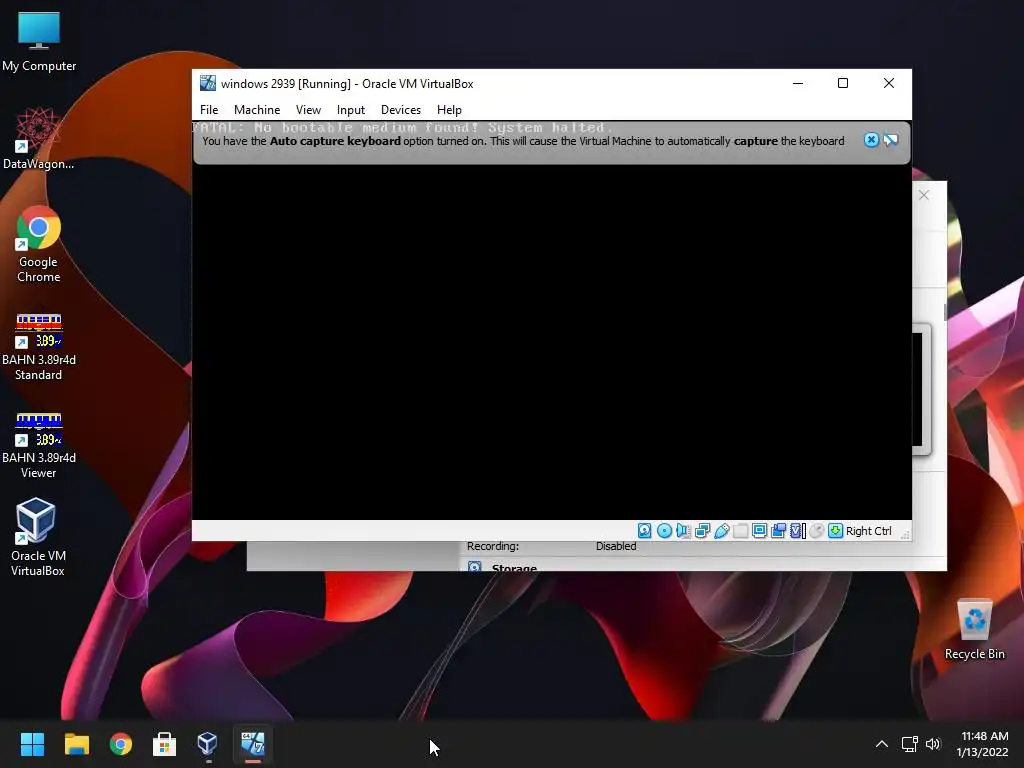Screen dimensions: 1024x768
Task: Click the display status bar icon
Action: (x=760, y=531)
